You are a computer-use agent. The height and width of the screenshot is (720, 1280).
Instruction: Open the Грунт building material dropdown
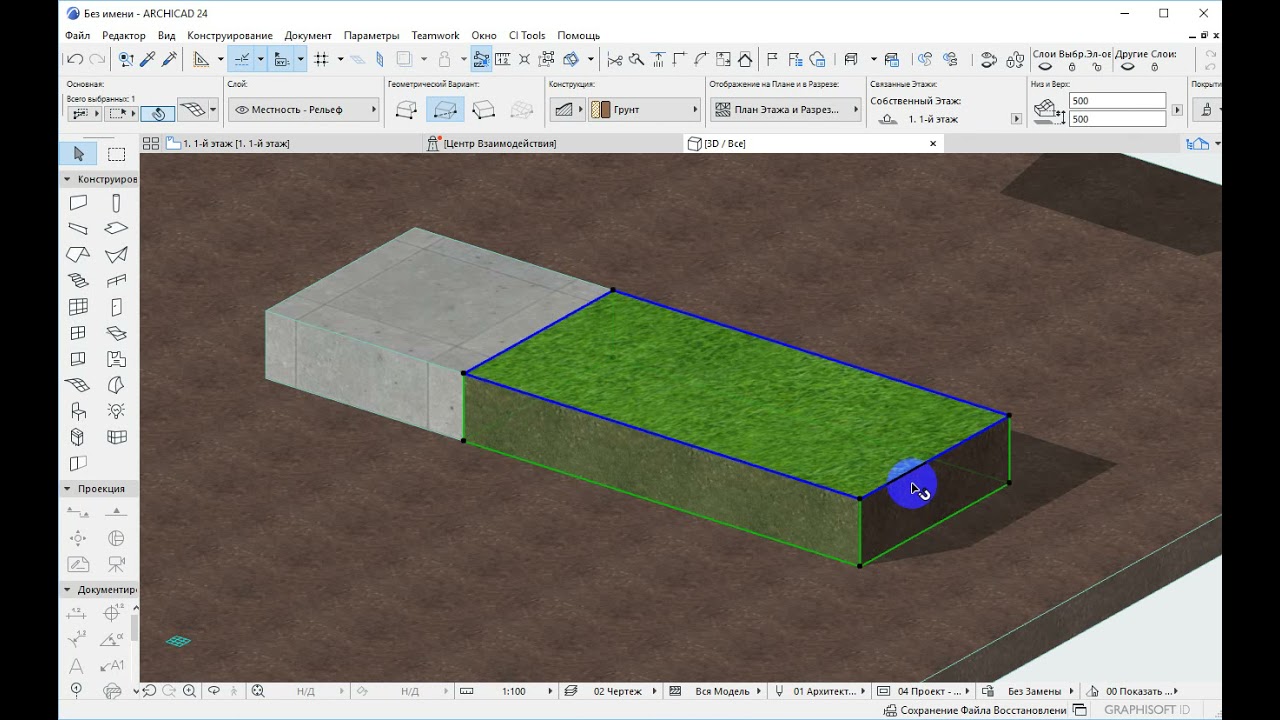[645, 110]
